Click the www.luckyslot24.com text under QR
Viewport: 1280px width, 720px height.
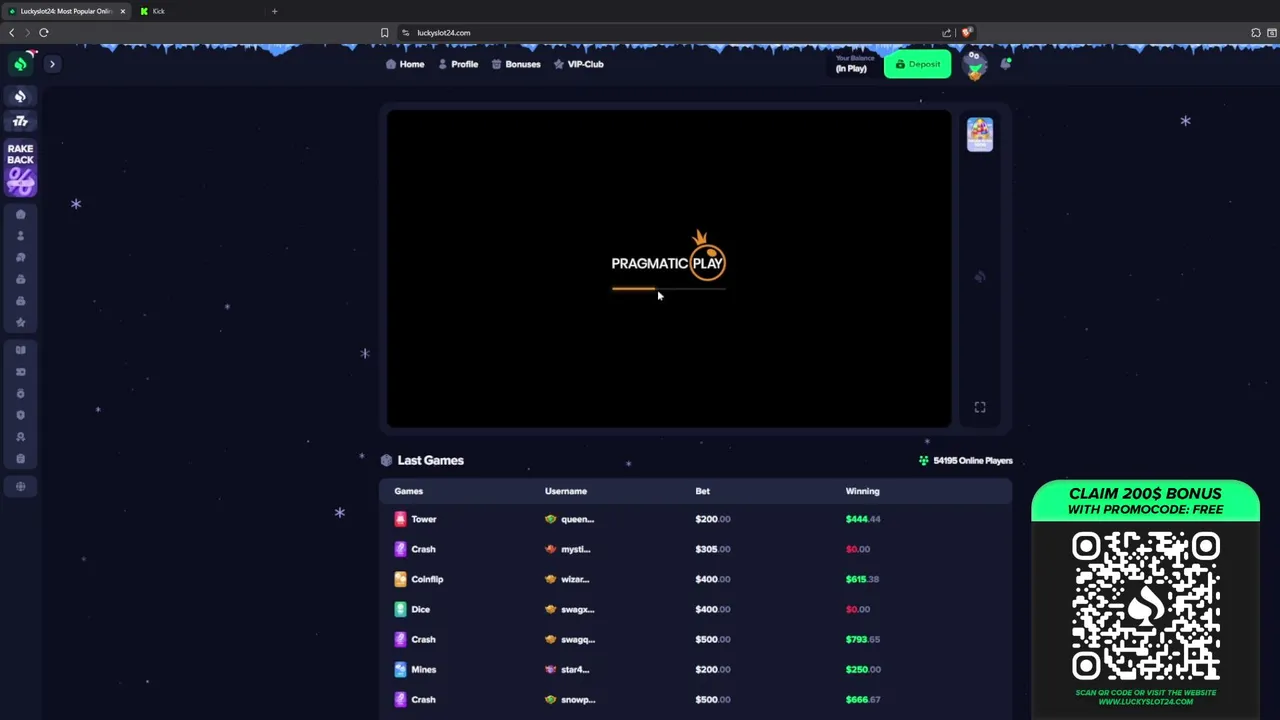click(1146, 701)
